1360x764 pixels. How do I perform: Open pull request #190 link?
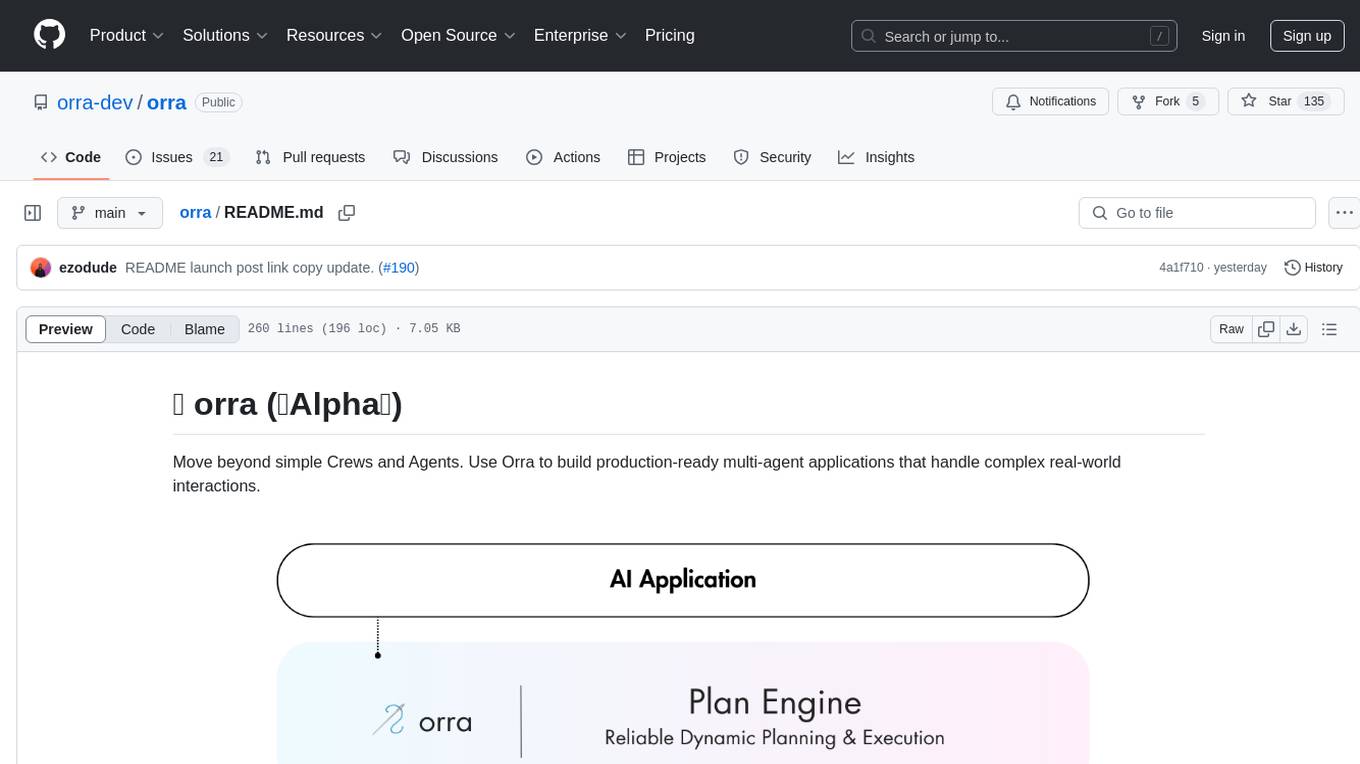tap(399, 268)
